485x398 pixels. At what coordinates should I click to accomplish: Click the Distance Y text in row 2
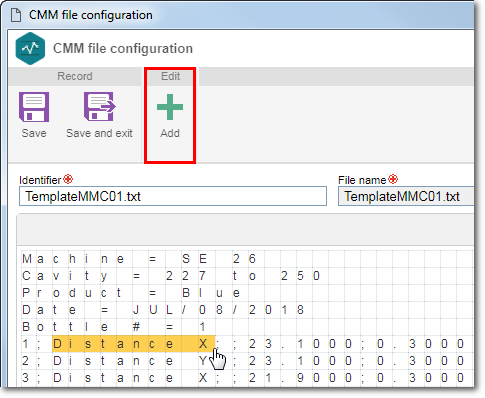coord(131,361)
